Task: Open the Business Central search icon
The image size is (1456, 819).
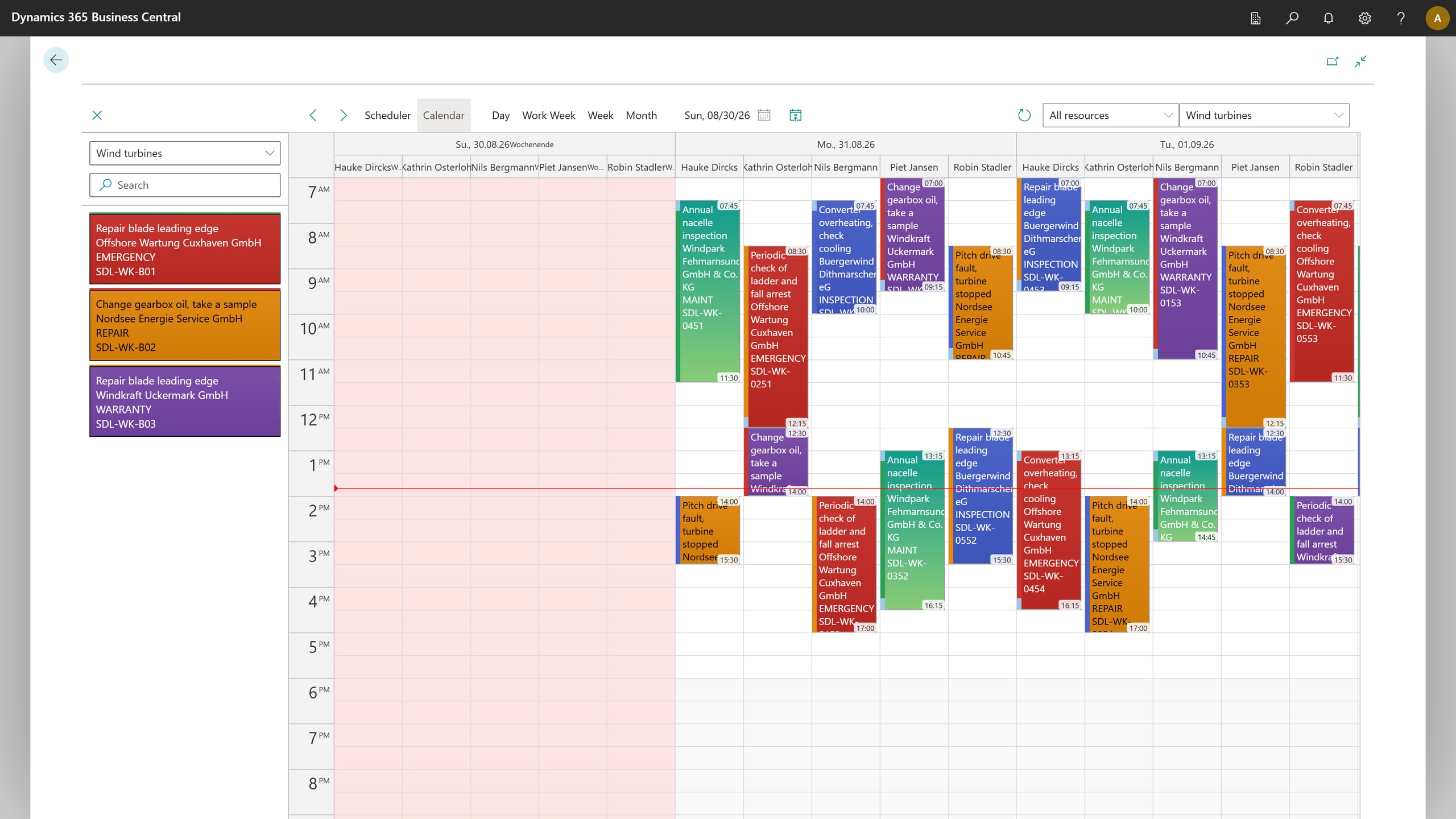Action: click(x=1292, y=18)
